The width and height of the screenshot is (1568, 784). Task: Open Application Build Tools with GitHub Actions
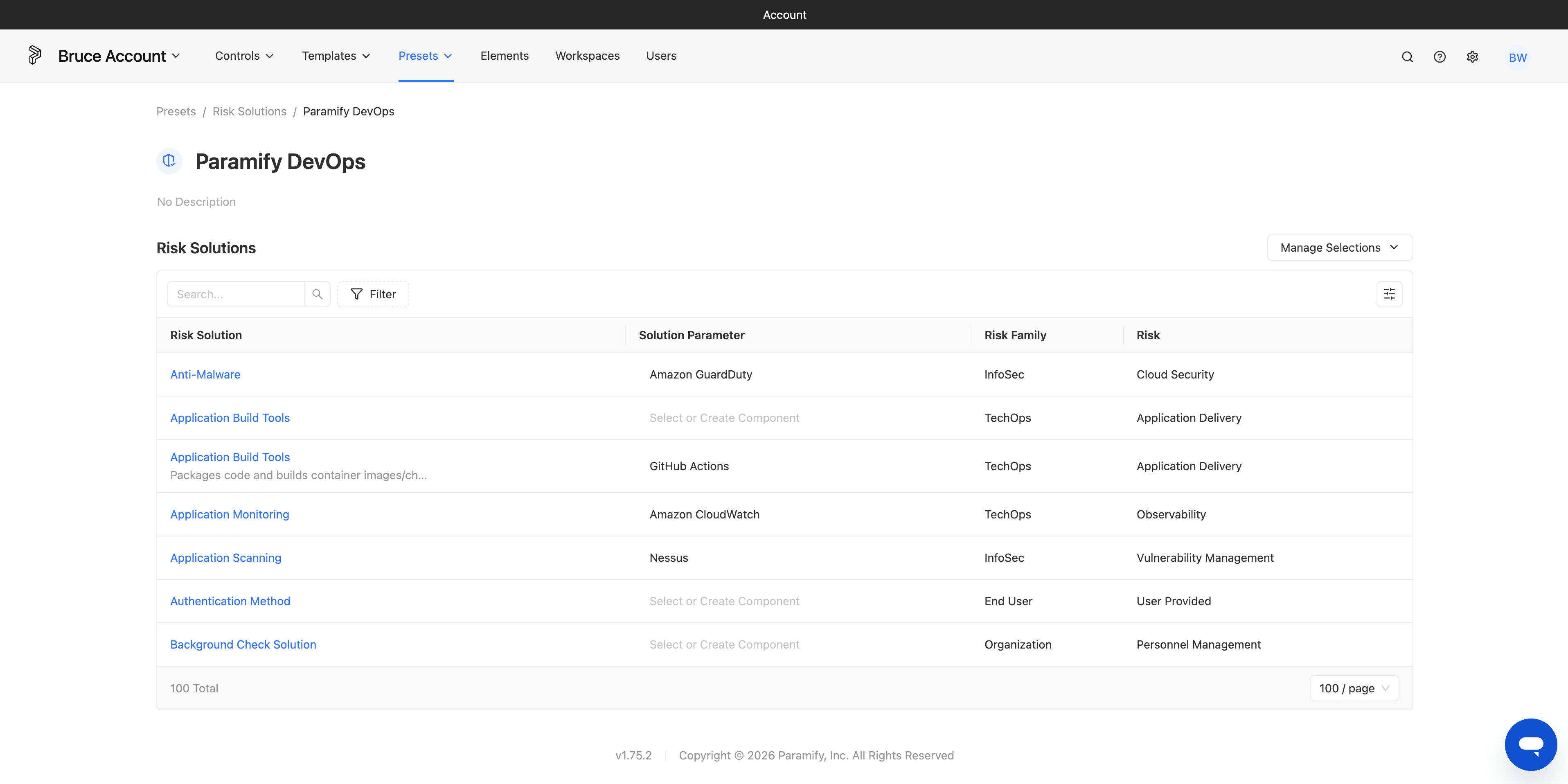[x=230, y=457]
